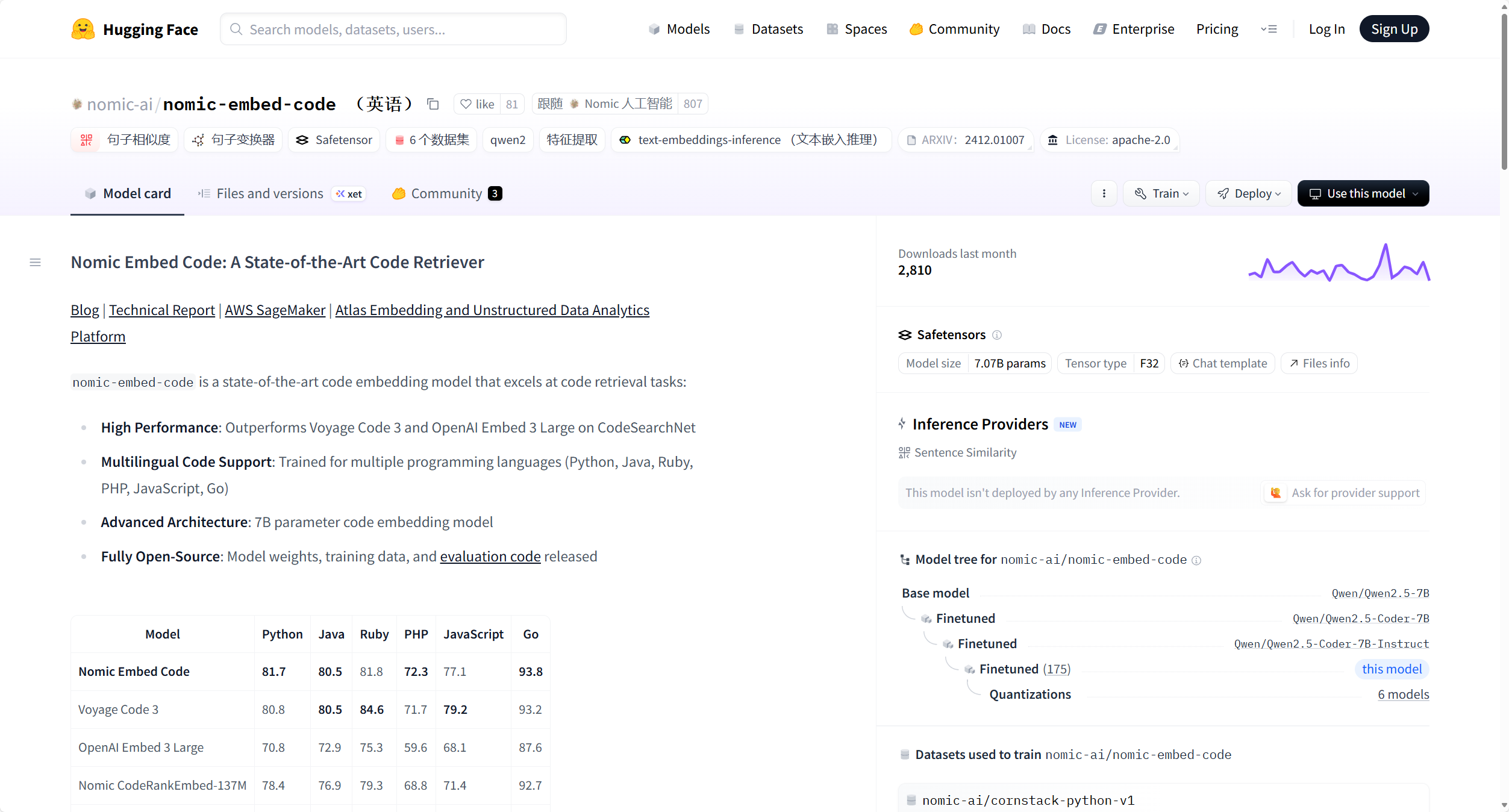1509x812 pixels.
Task: Click the License apache-2.0 tag
Action: 1110,140
